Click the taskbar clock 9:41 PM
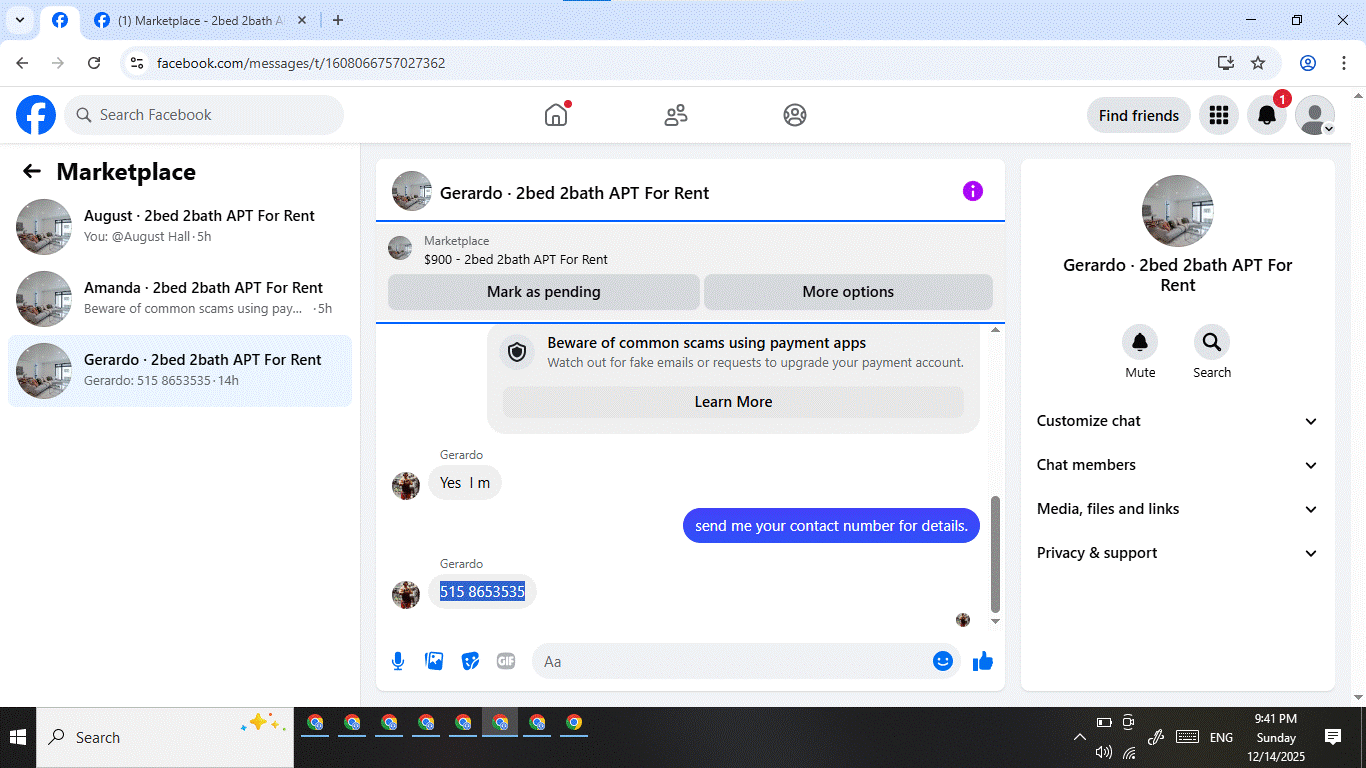This screenshot has width=1366, height=768. click(1276, 719)
